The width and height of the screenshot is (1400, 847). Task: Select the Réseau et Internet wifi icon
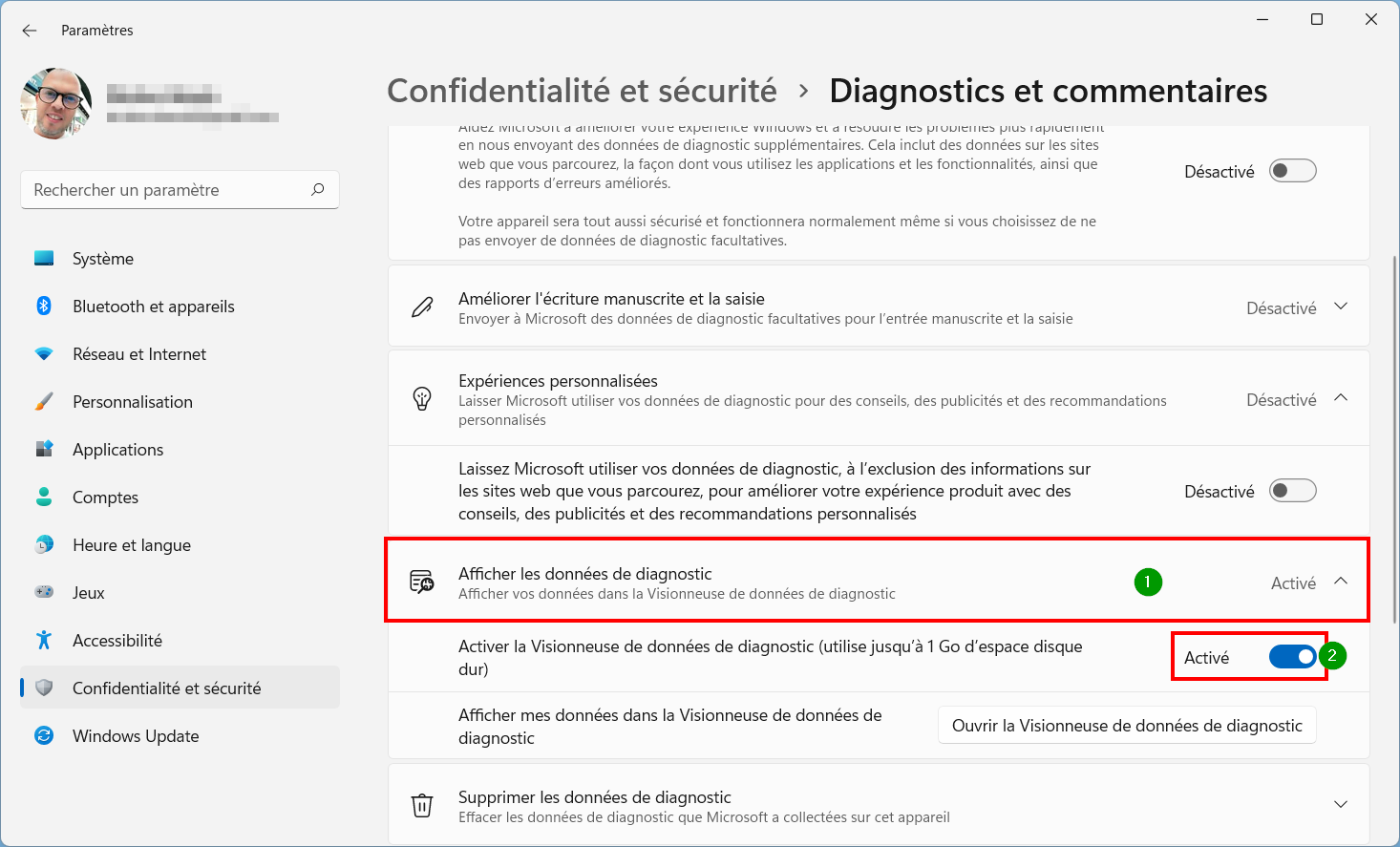44,353
